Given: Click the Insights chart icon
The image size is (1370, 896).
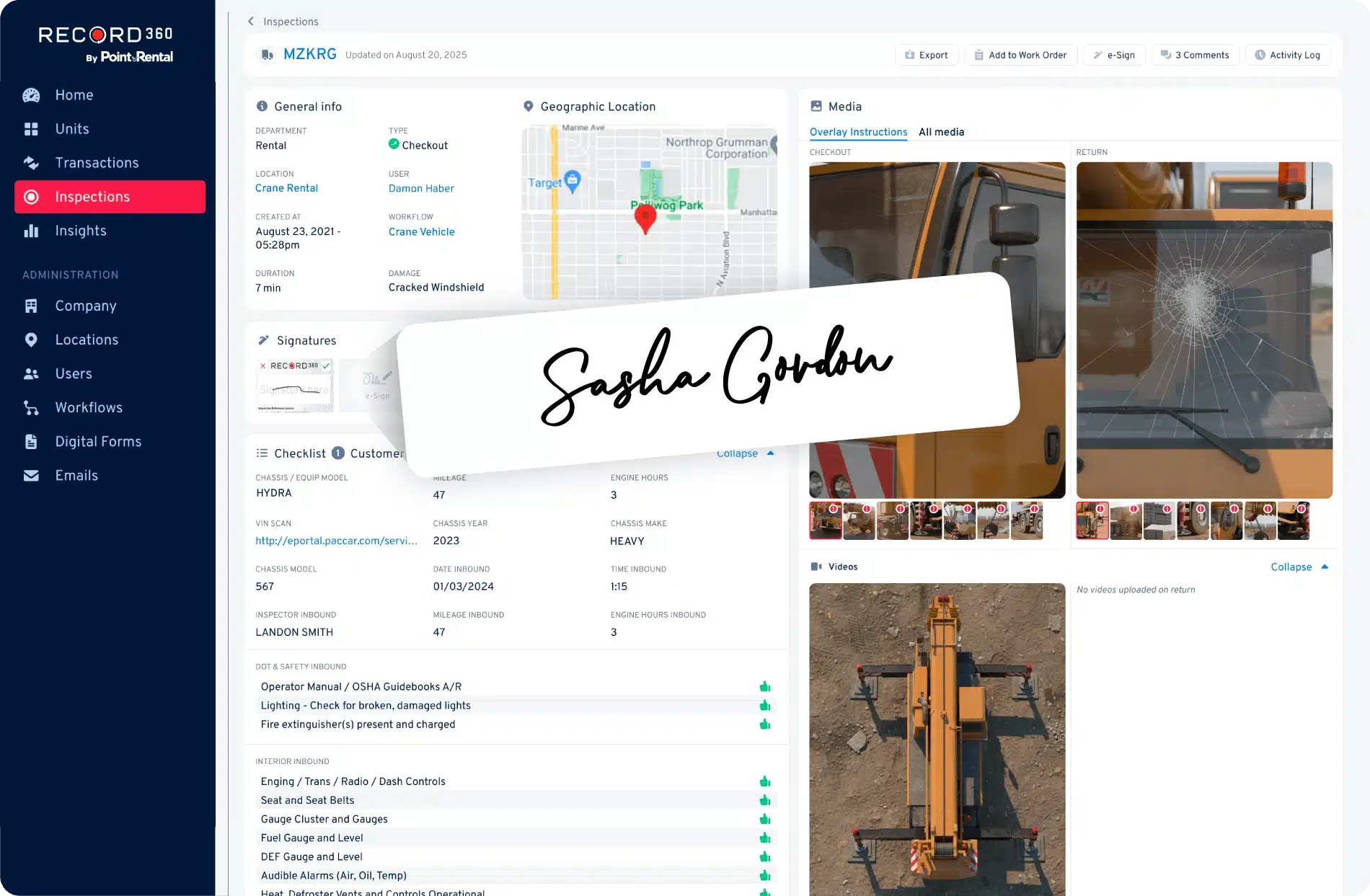Looking at the screenshot, I should pyautogui.click(x=31, y=231).
